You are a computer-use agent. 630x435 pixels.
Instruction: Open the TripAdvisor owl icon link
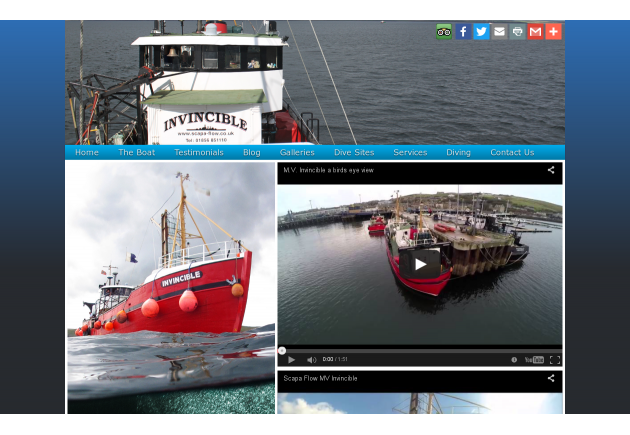pos(444,31)
